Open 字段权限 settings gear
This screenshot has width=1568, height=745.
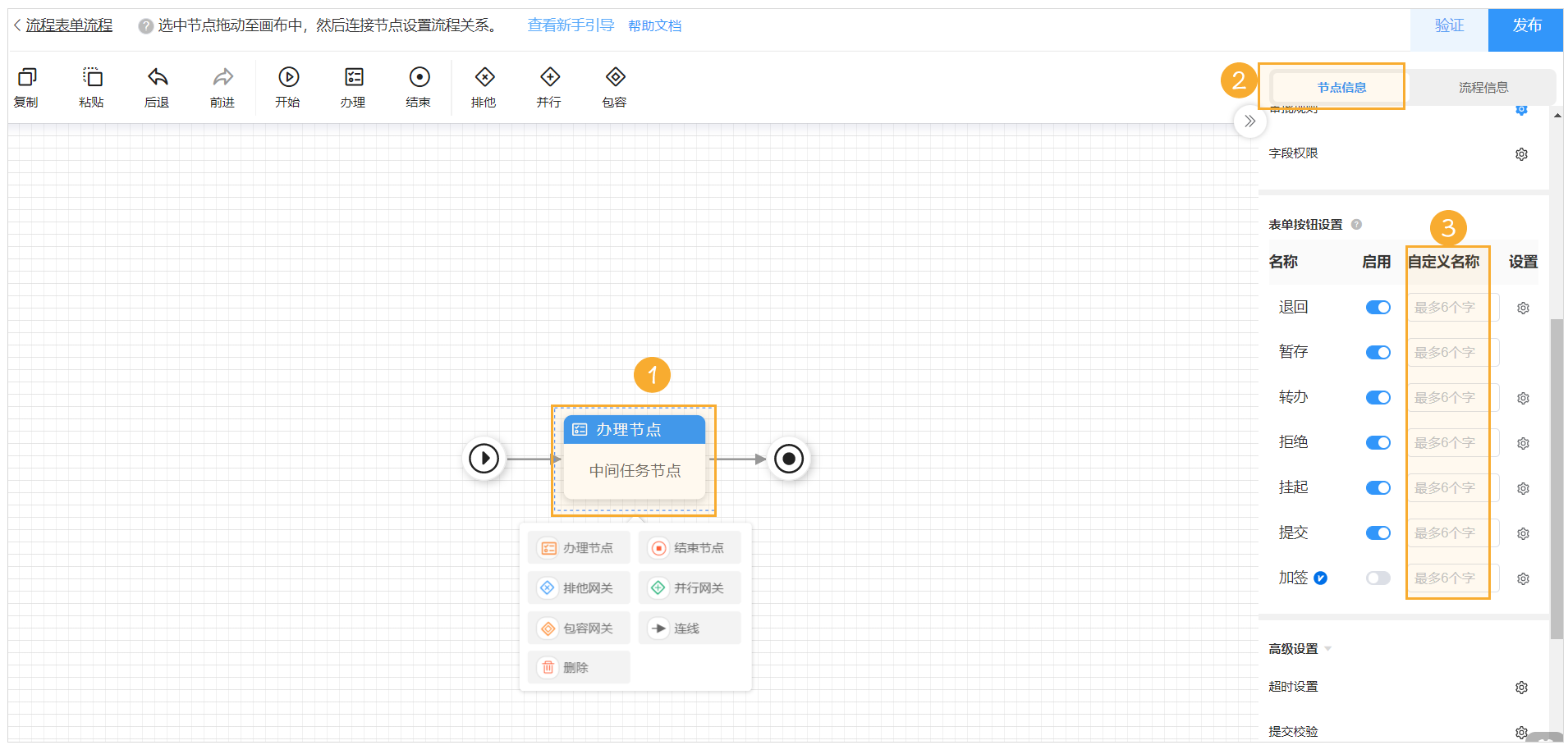tap(1521, 153)
